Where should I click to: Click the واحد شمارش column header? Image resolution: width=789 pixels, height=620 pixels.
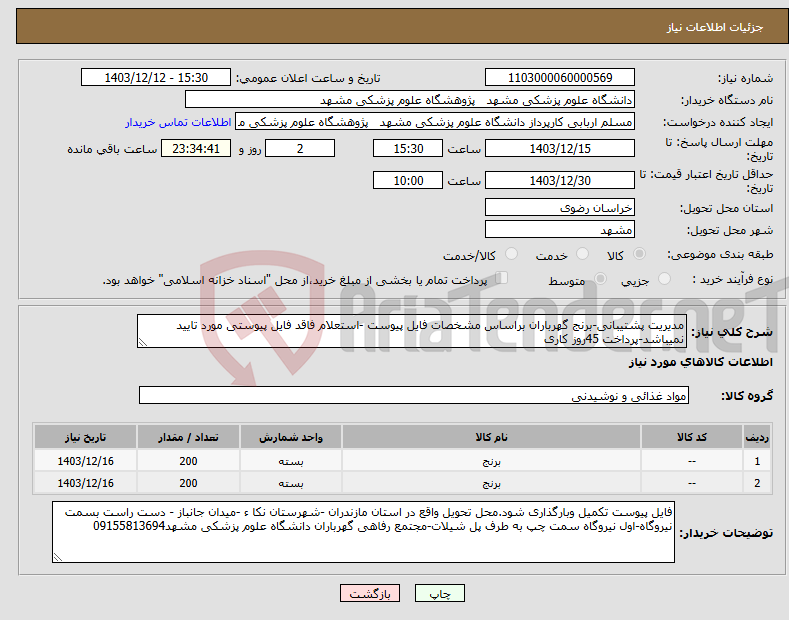[x=291, y=437]
